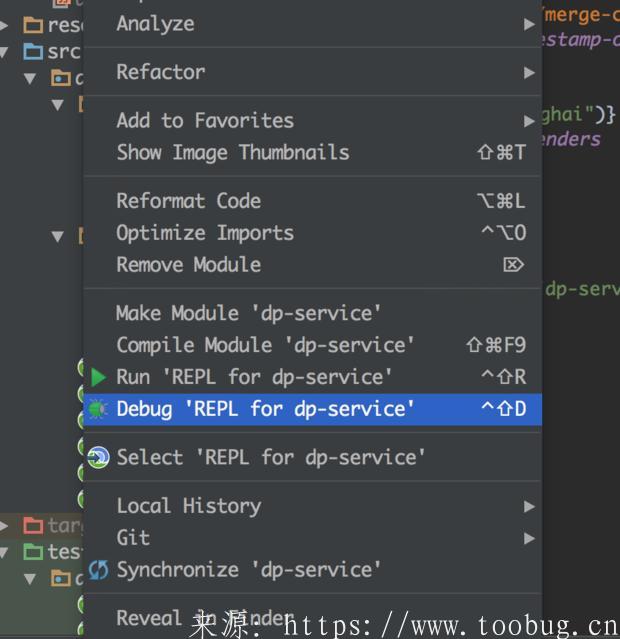Select Compile Module 'dp-service'
This screenshot has width=620, height=639.
(x=313, y=345)
